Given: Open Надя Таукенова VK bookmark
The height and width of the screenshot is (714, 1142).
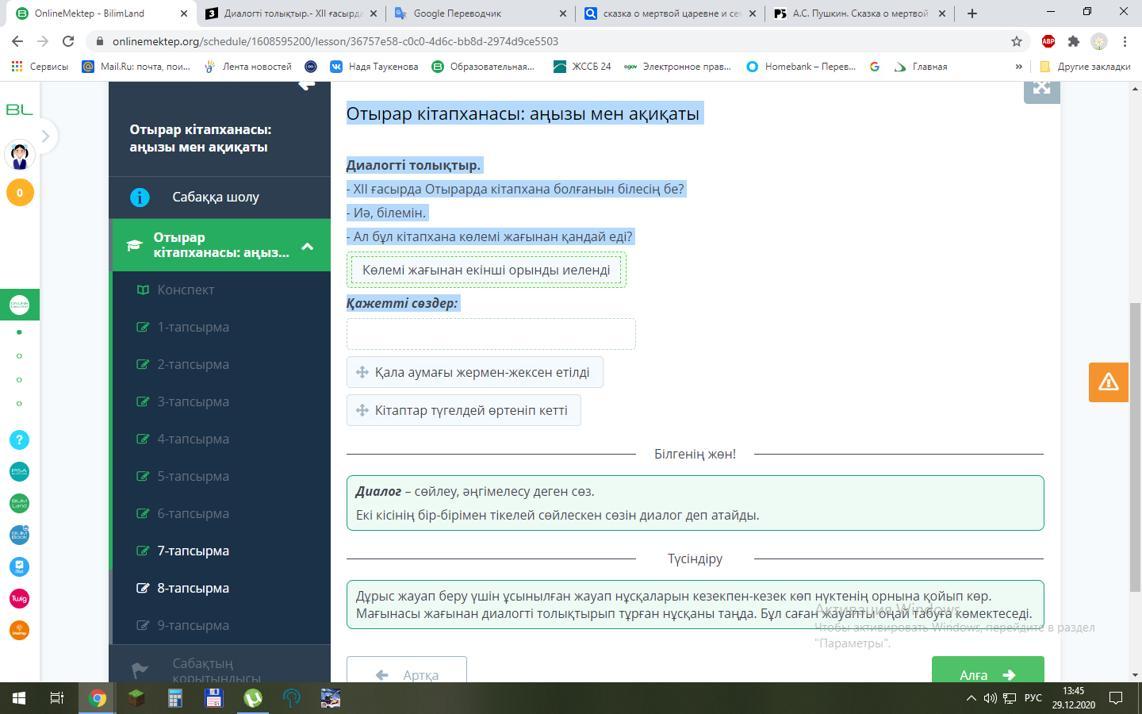Looking at the screenshot, I should [374, 66].
